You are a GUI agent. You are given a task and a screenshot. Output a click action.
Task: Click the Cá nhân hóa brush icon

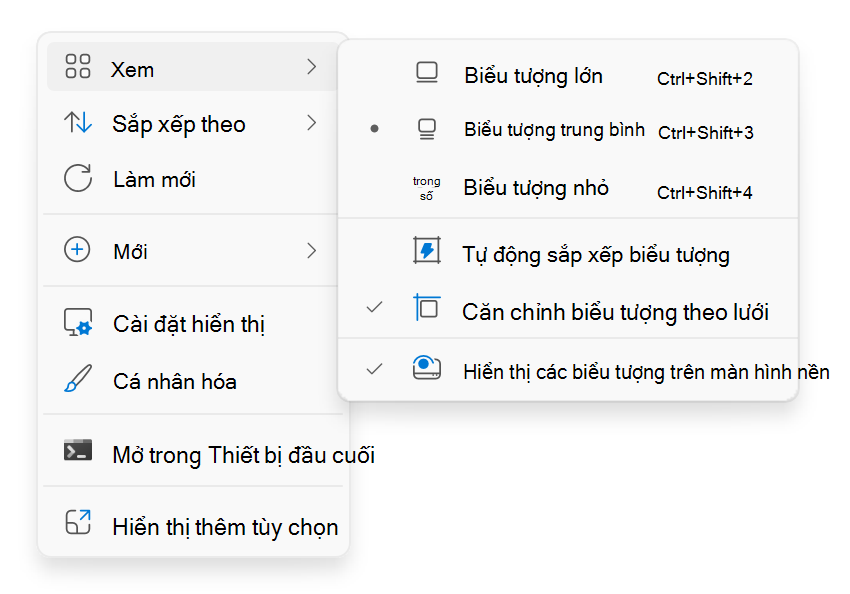point(78,378)
